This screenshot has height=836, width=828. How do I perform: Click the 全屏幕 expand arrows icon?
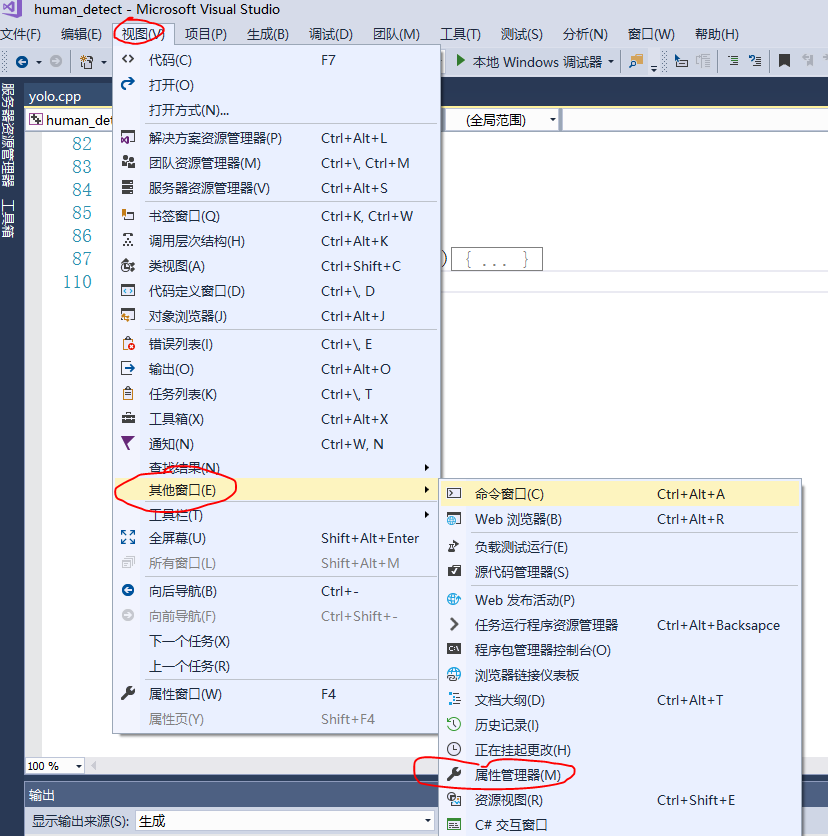[128, 537]
